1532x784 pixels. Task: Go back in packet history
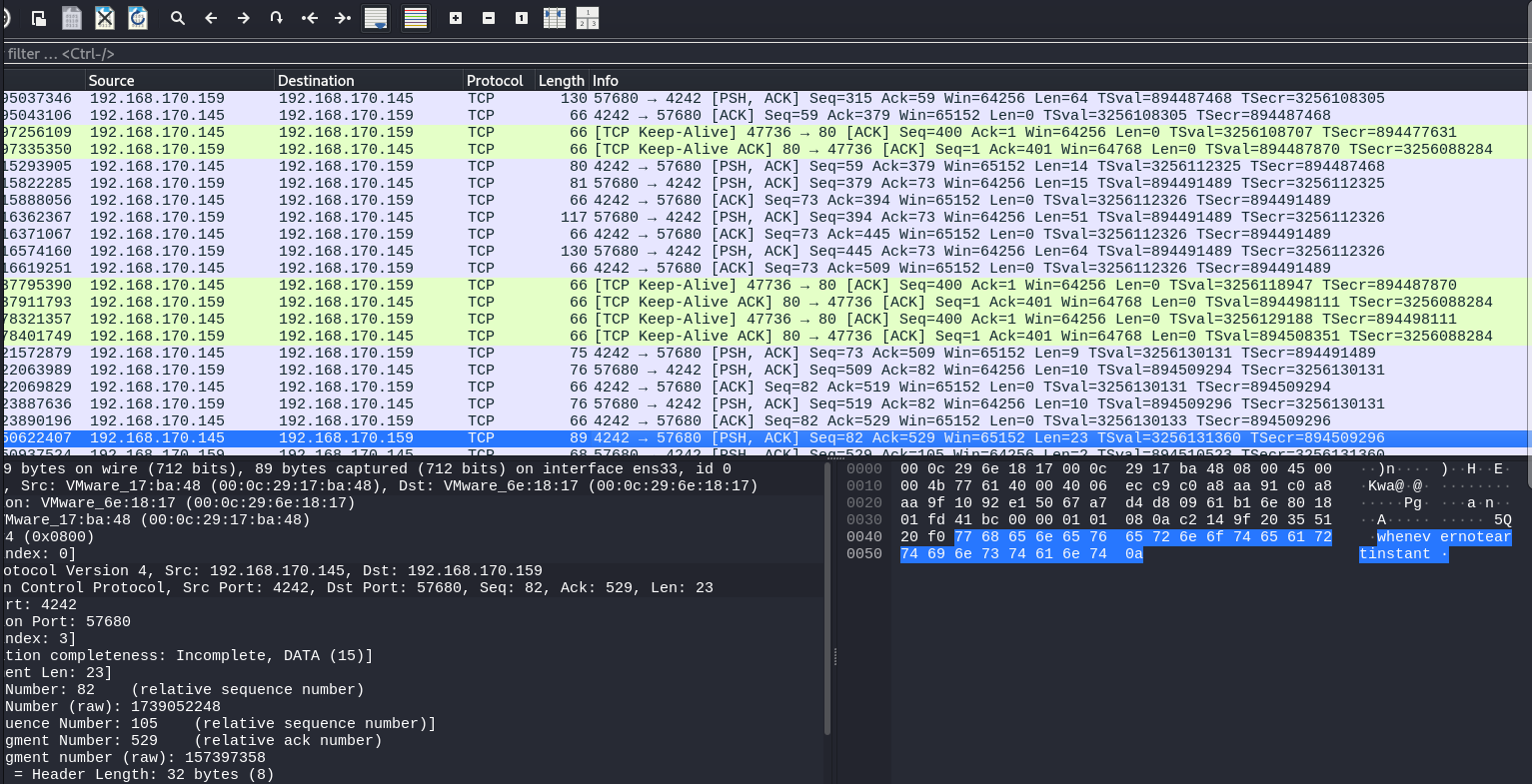point(211,18)
